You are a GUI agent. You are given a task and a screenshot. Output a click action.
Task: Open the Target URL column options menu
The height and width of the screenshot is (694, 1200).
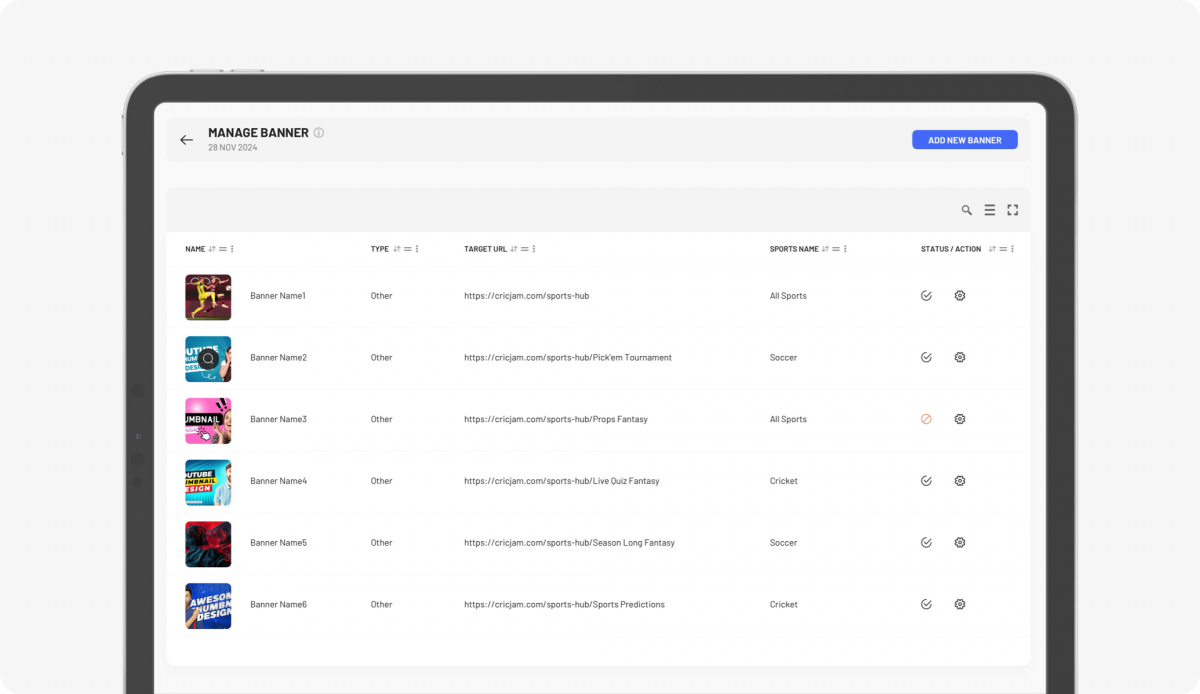click(x=534, y=249)
